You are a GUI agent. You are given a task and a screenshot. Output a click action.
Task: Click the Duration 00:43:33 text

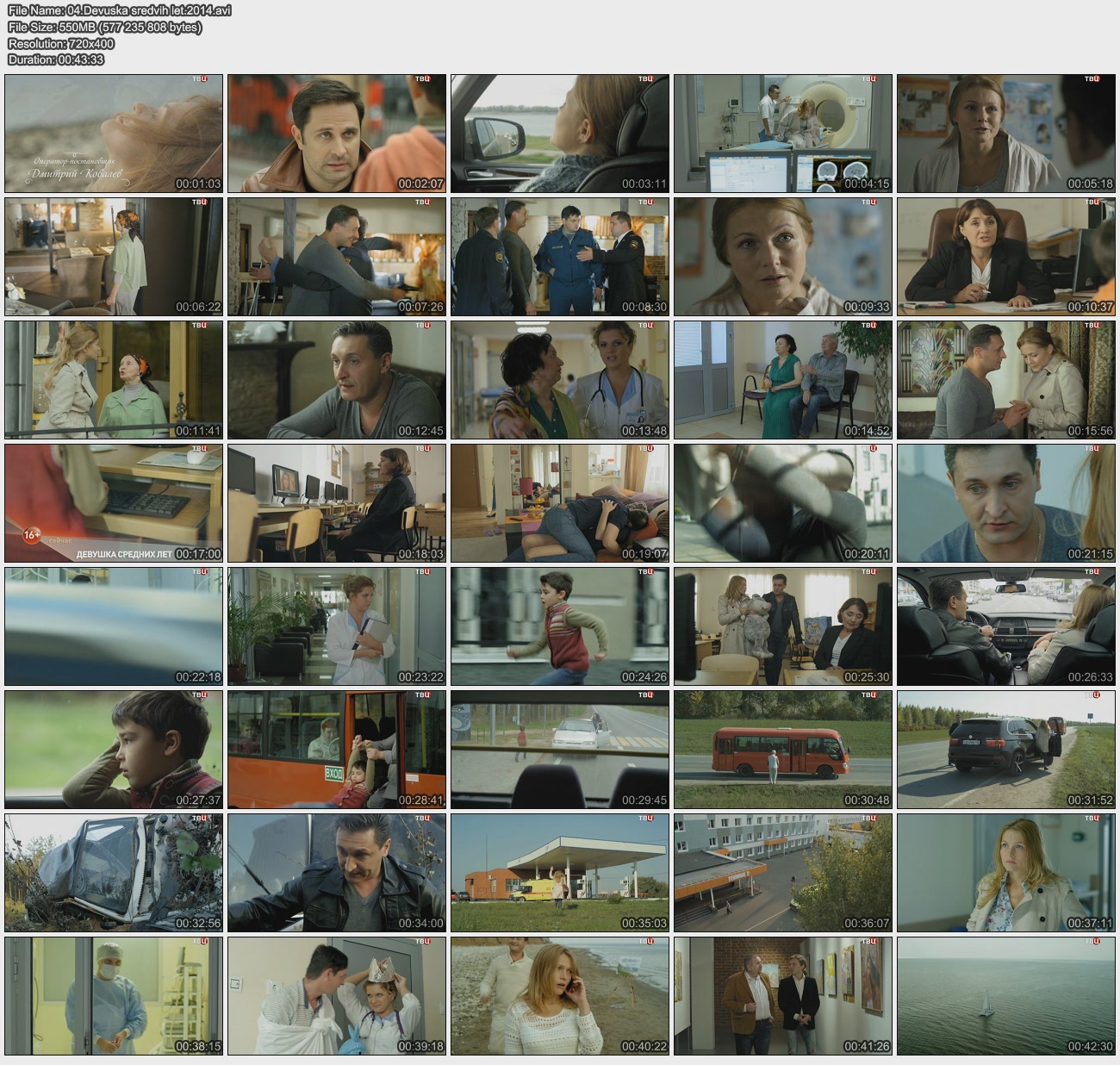coord(56,59)
